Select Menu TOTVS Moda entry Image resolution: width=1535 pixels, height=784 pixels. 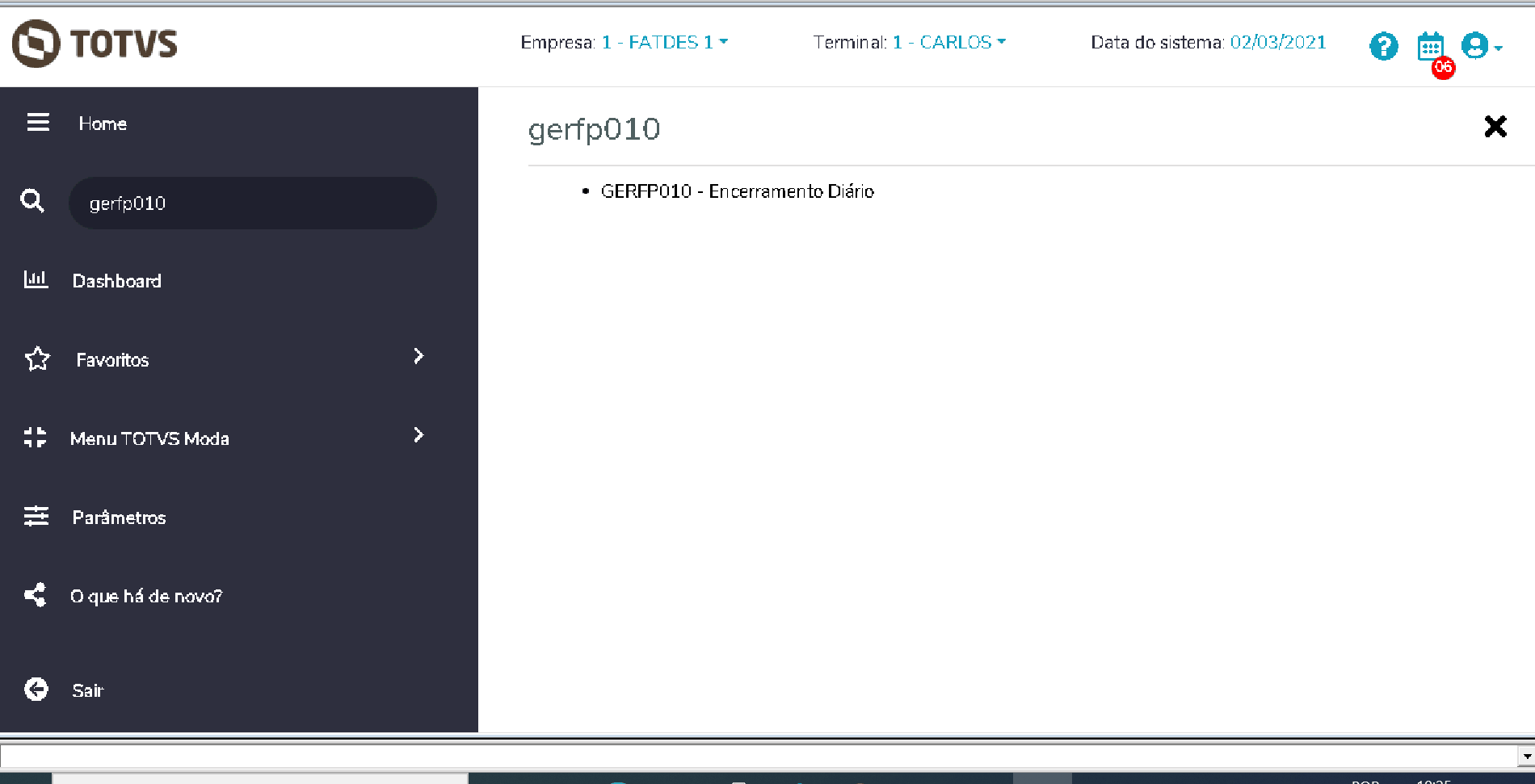[149, 438]
